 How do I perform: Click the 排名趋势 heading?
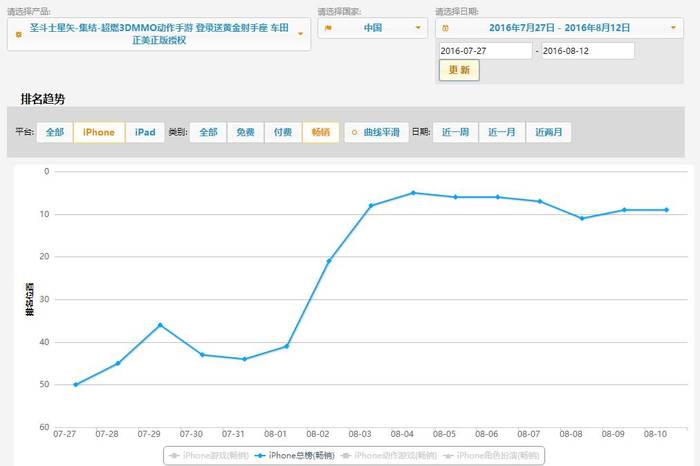point(43,99)
